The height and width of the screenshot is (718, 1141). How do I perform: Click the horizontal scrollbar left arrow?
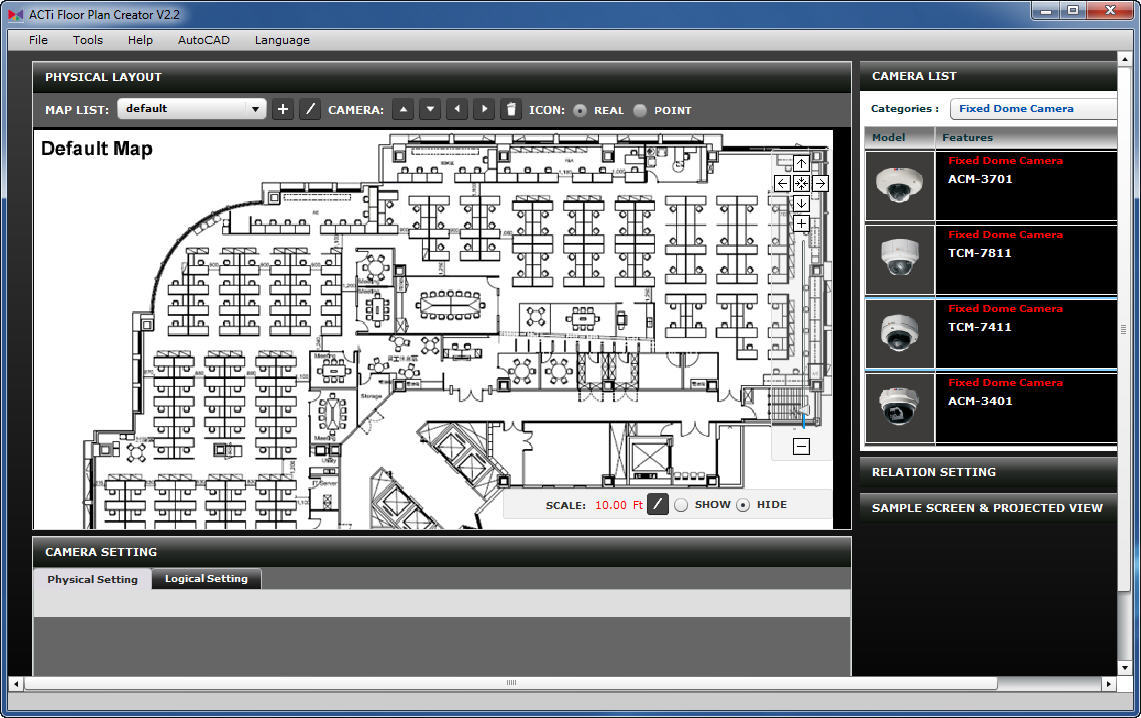tap(16, 684)
